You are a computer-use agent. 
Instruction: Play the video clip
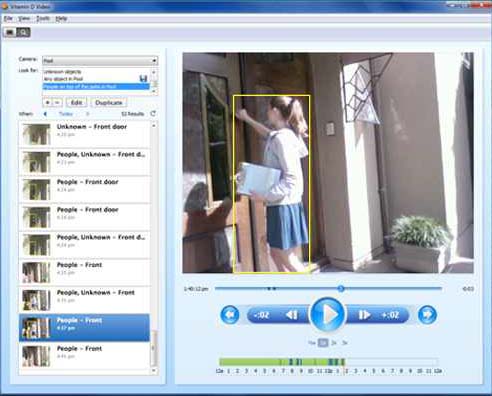tap(327, 314)
